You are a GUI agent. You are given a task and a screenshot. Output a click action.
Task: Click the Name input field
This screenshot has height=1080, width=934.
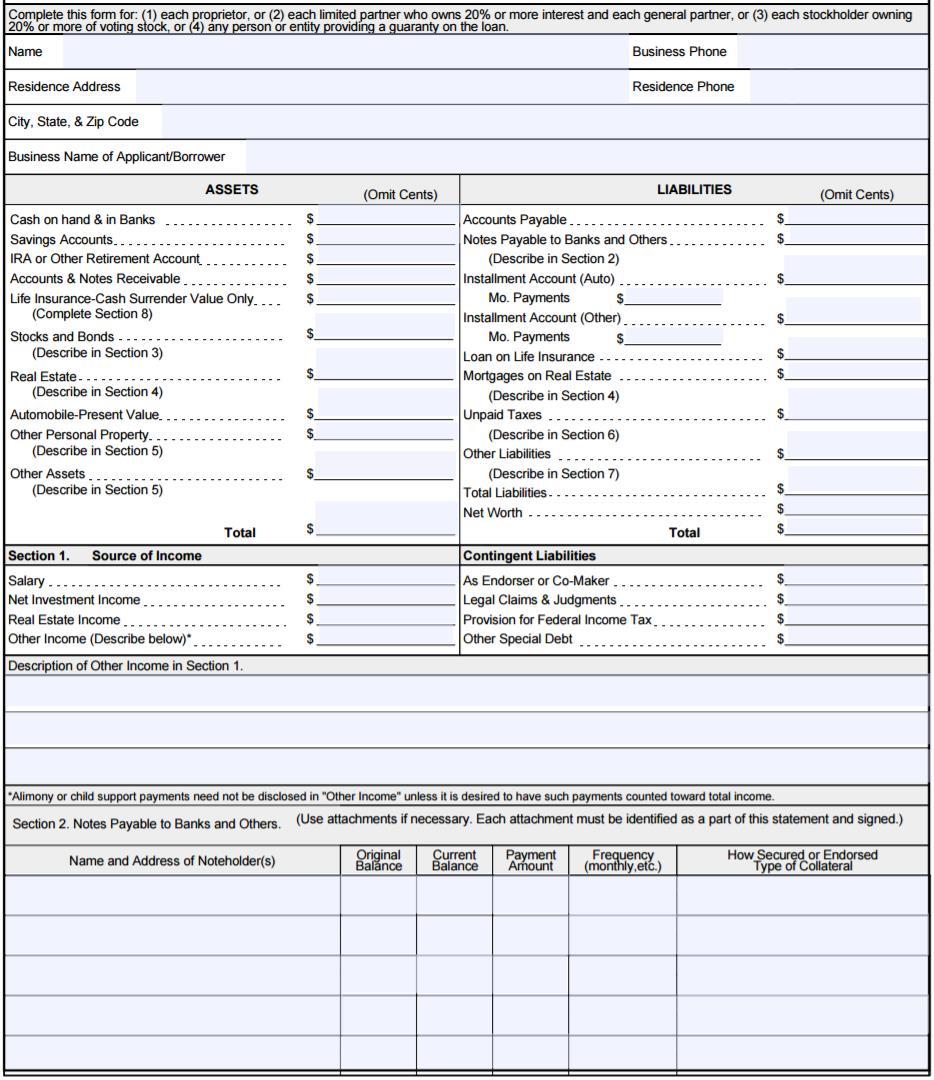coord(340,52)
